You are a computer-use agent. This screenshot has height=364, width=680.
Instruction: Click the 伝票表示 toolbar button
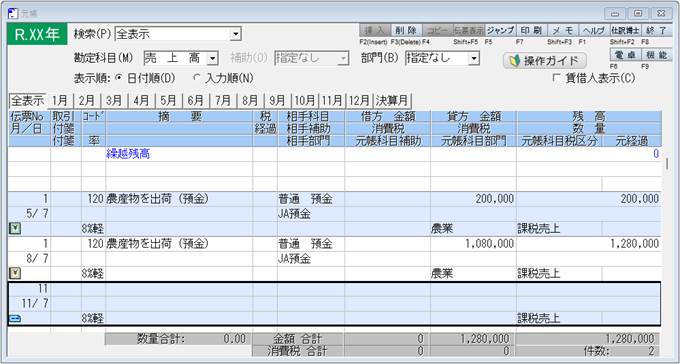pos(468,30)
